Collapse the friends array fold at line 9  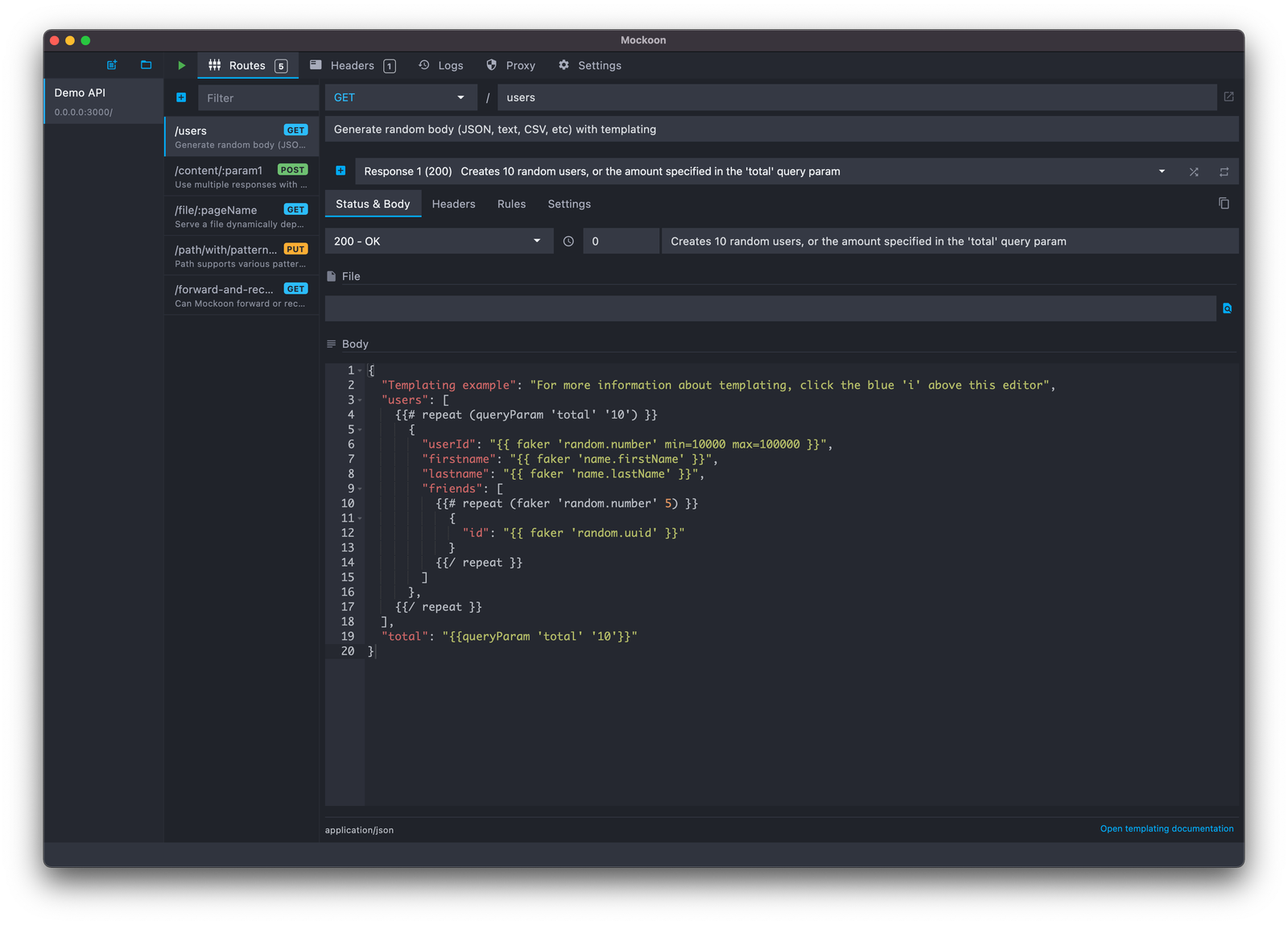360,489
